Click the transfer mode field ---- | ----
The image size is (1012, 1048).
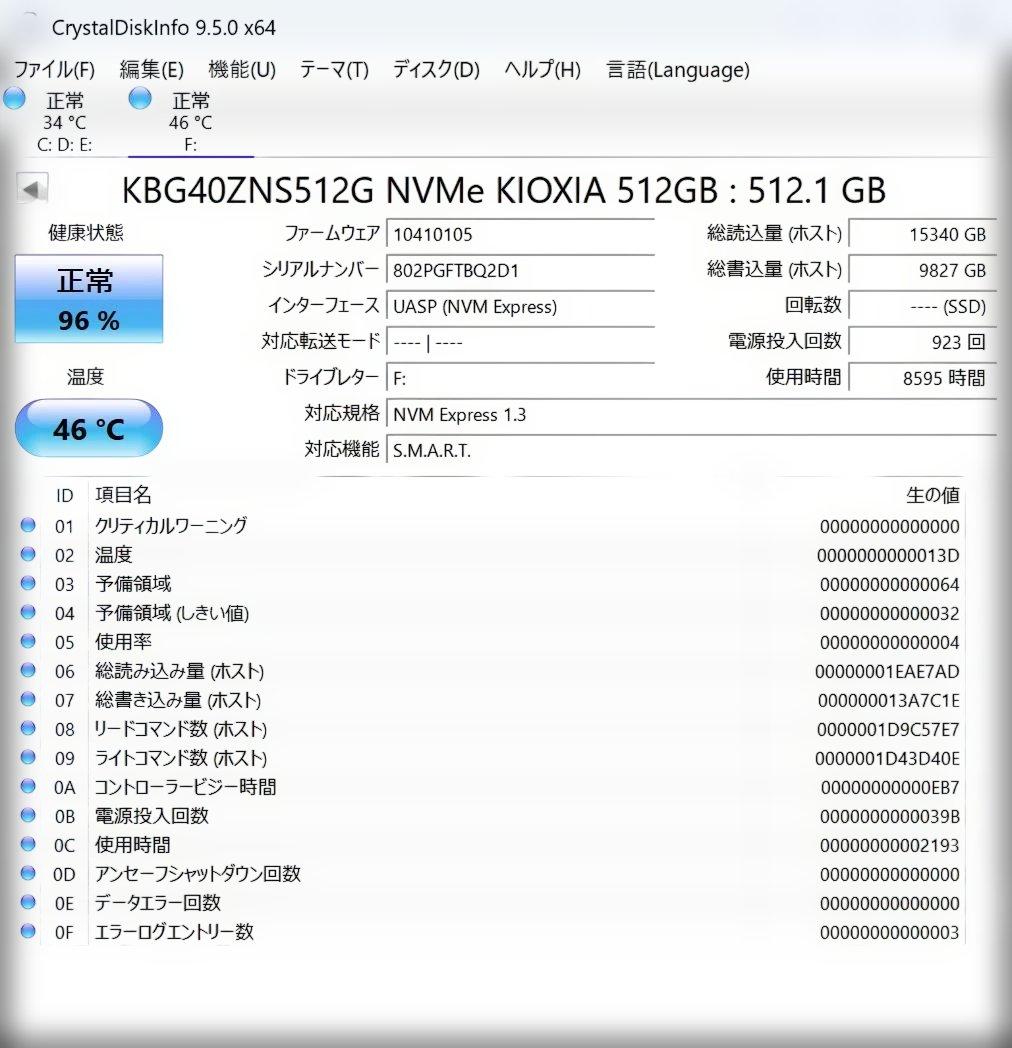(x=520, y=343)
